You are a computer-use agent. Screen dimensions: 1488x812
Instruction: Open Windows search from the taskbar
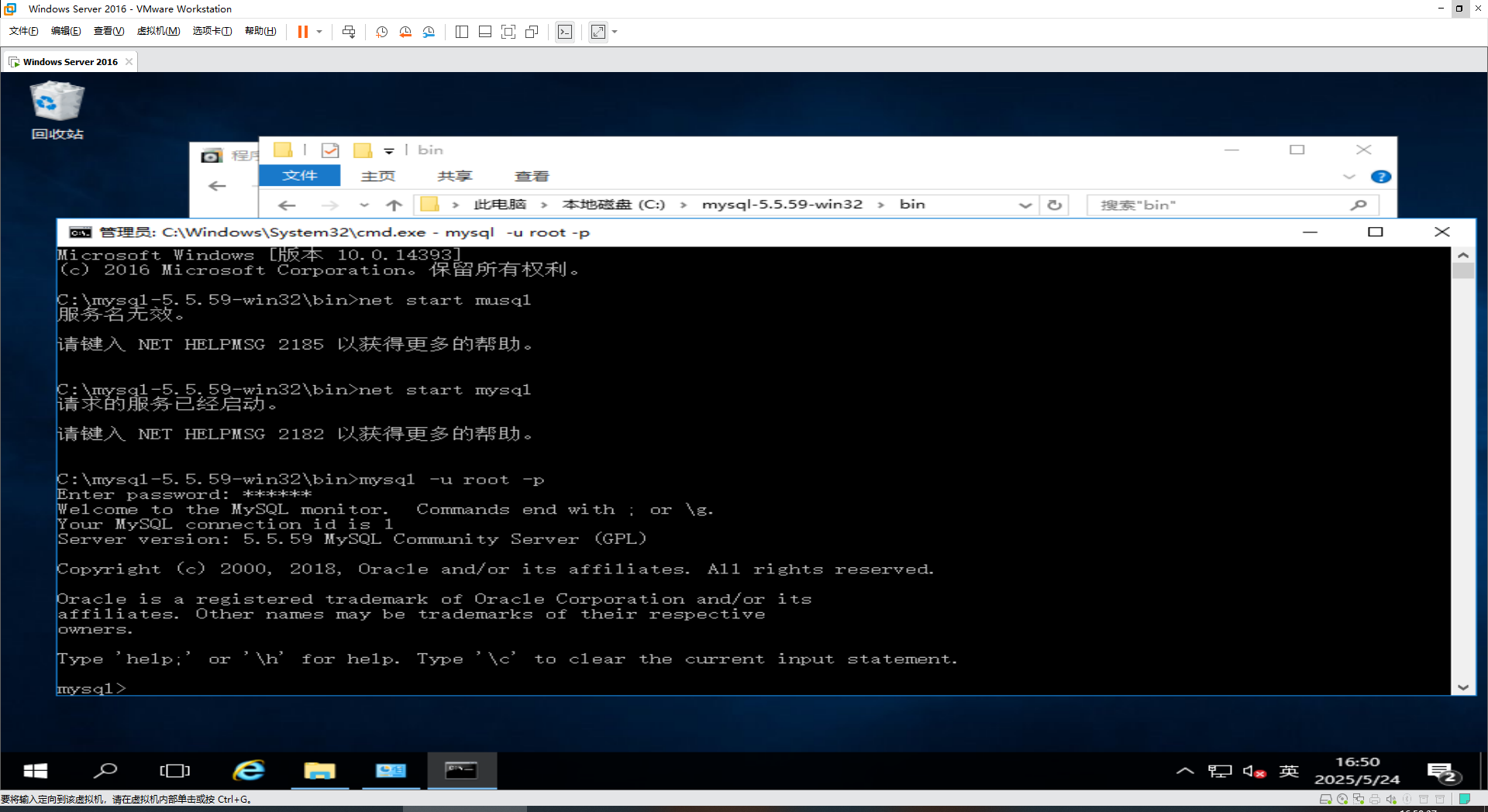click(105, 771)
